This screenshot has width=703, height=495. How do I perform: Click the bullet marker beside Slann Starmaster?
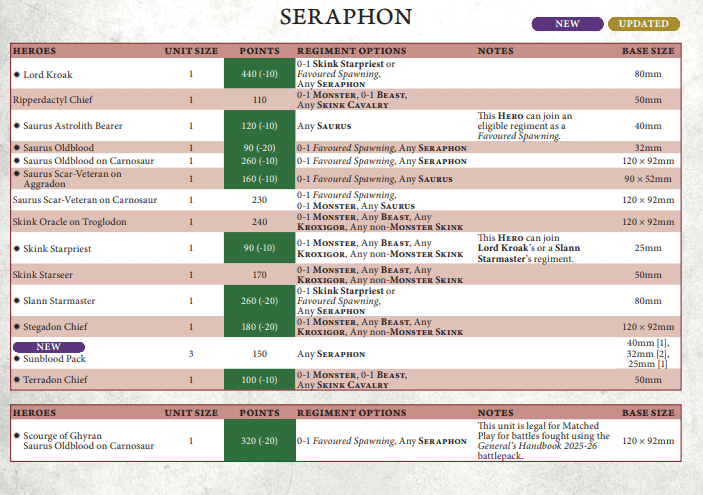coord(17,300)
